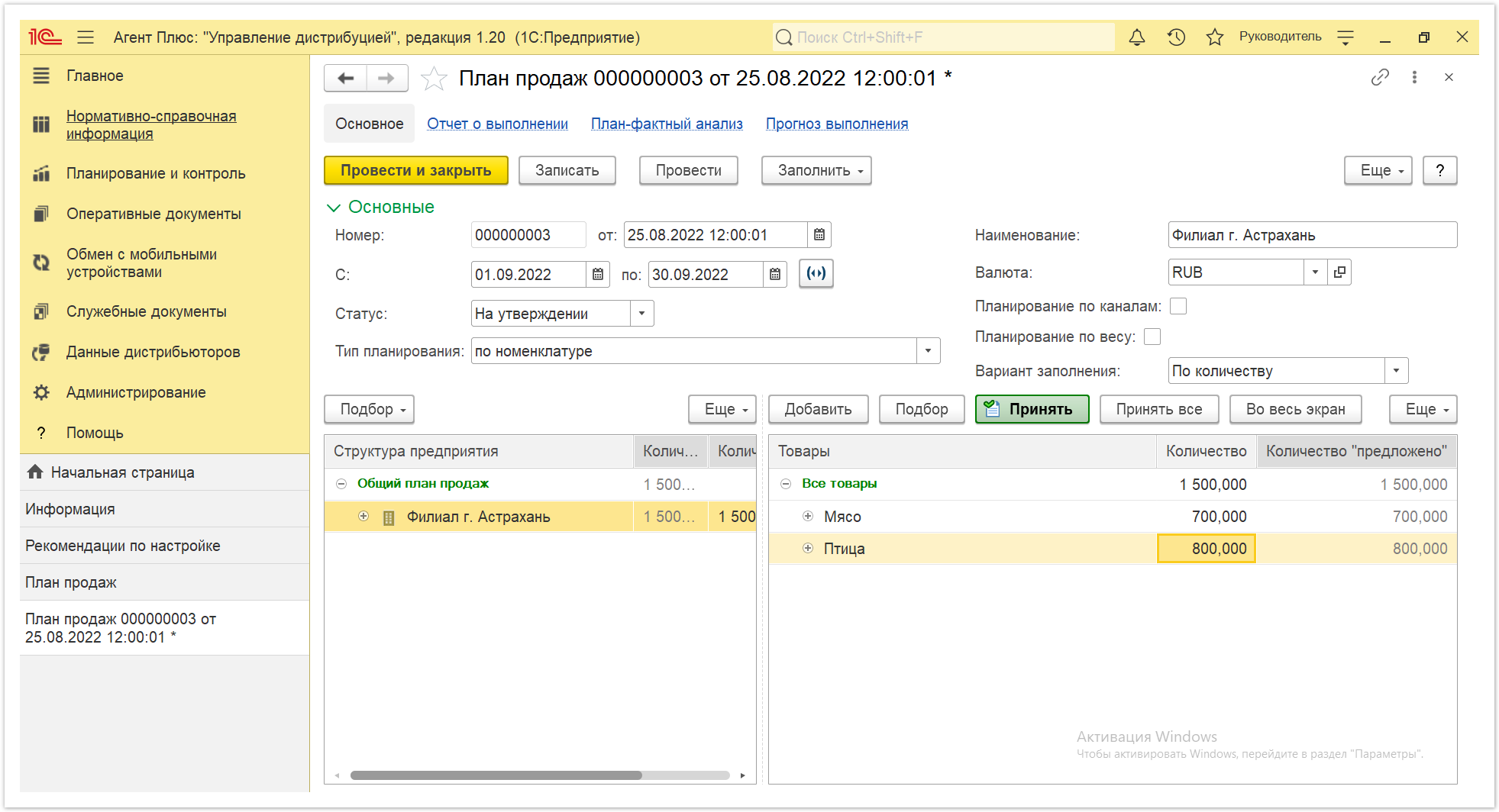Click the 1C logo icon
Image resolution: width=1499 pixels, height=812 pixels.
click(44, 37)
